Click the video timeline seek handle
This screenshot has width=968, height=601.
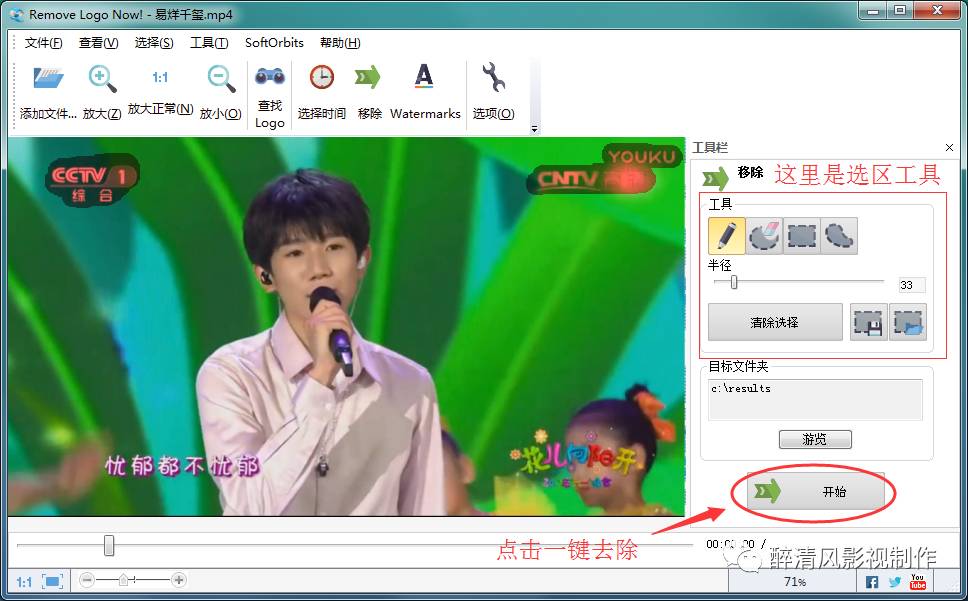(109, 545)
